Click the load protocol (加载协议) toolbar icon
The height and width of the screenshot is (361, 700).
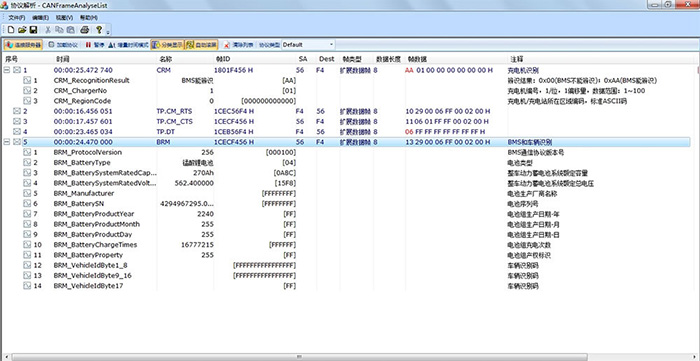pos(62,45)
